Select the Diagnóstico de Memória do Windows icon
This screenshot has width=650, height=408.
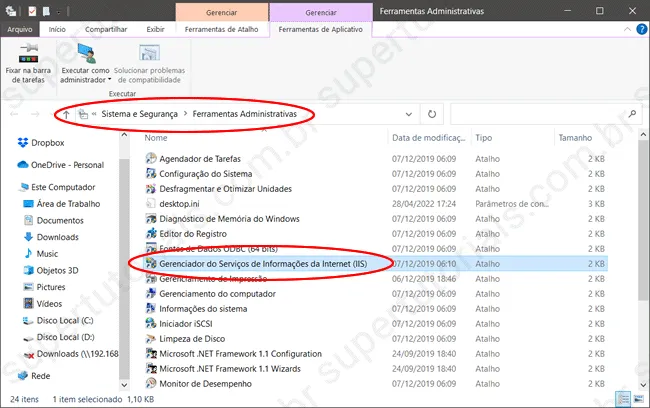click(151, 219)
